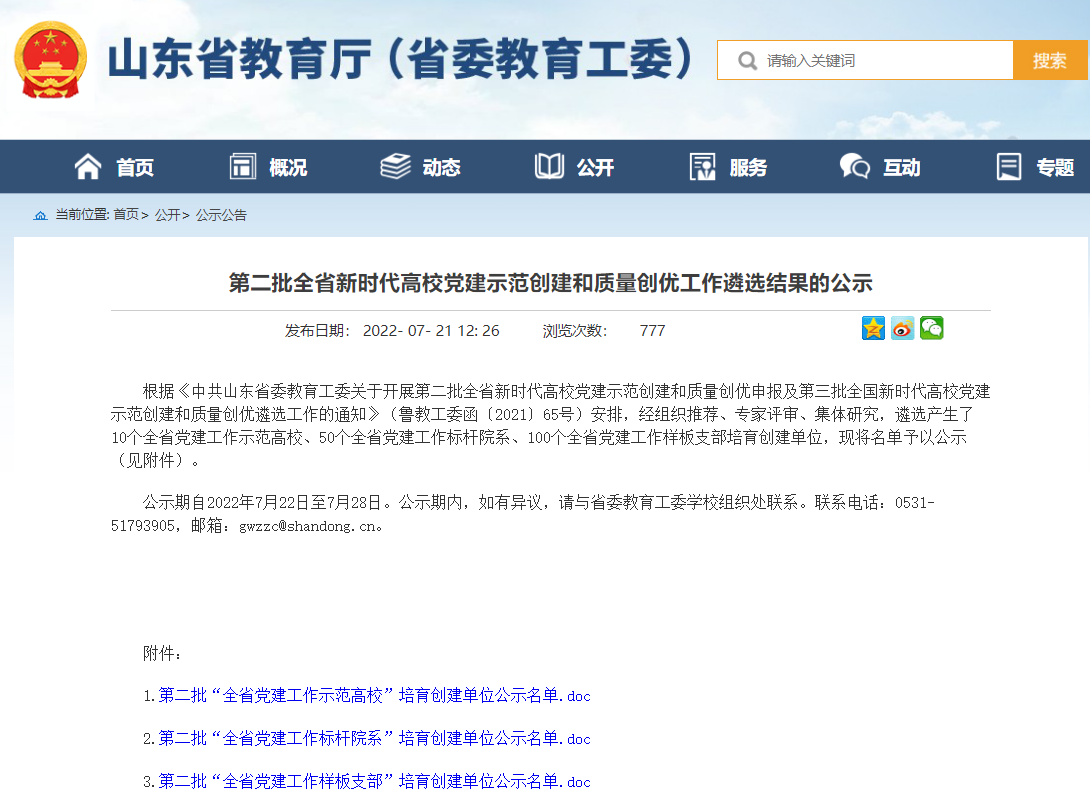The image size is (1090, 797).
Task: Click the national emblem logo
Action: tap(50, 60)
